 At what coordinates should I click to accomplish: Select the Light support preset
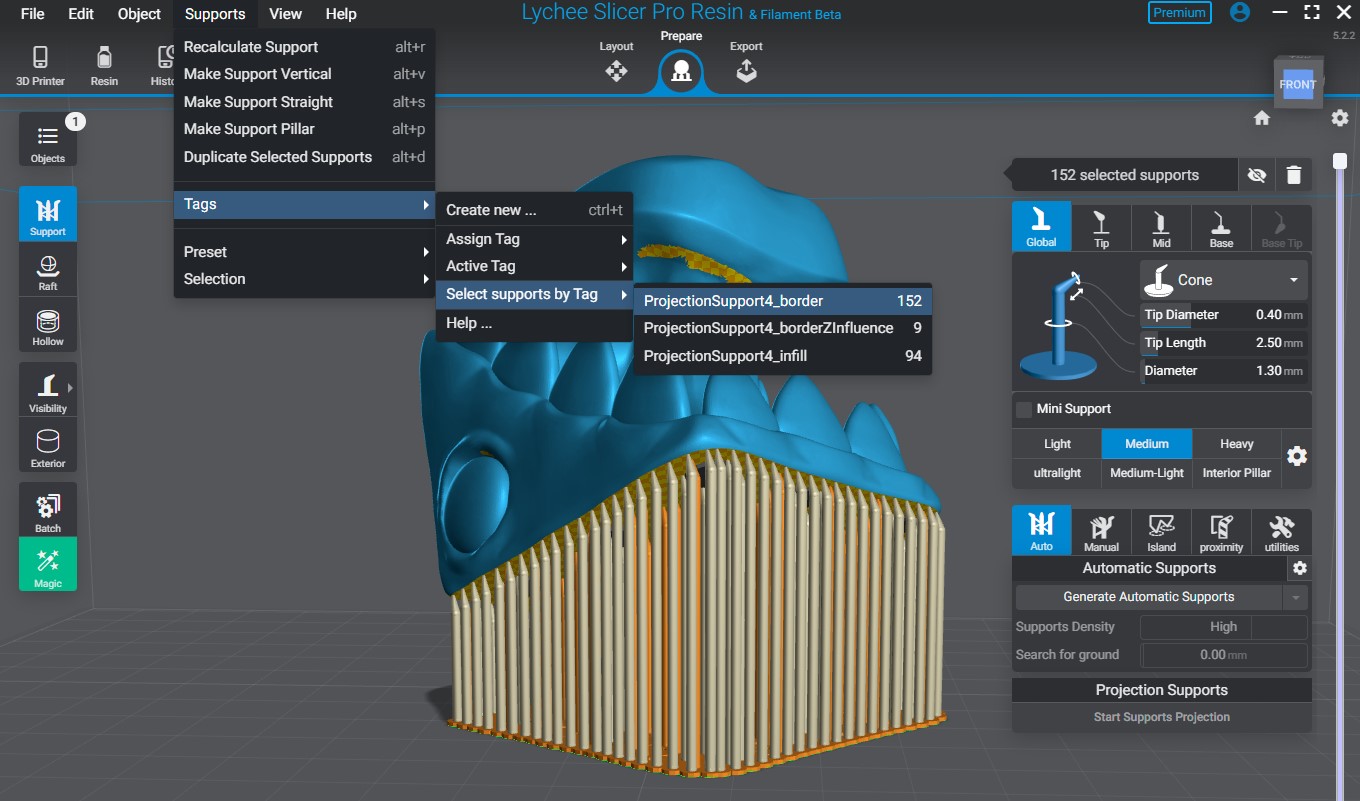pos(1057,444)
